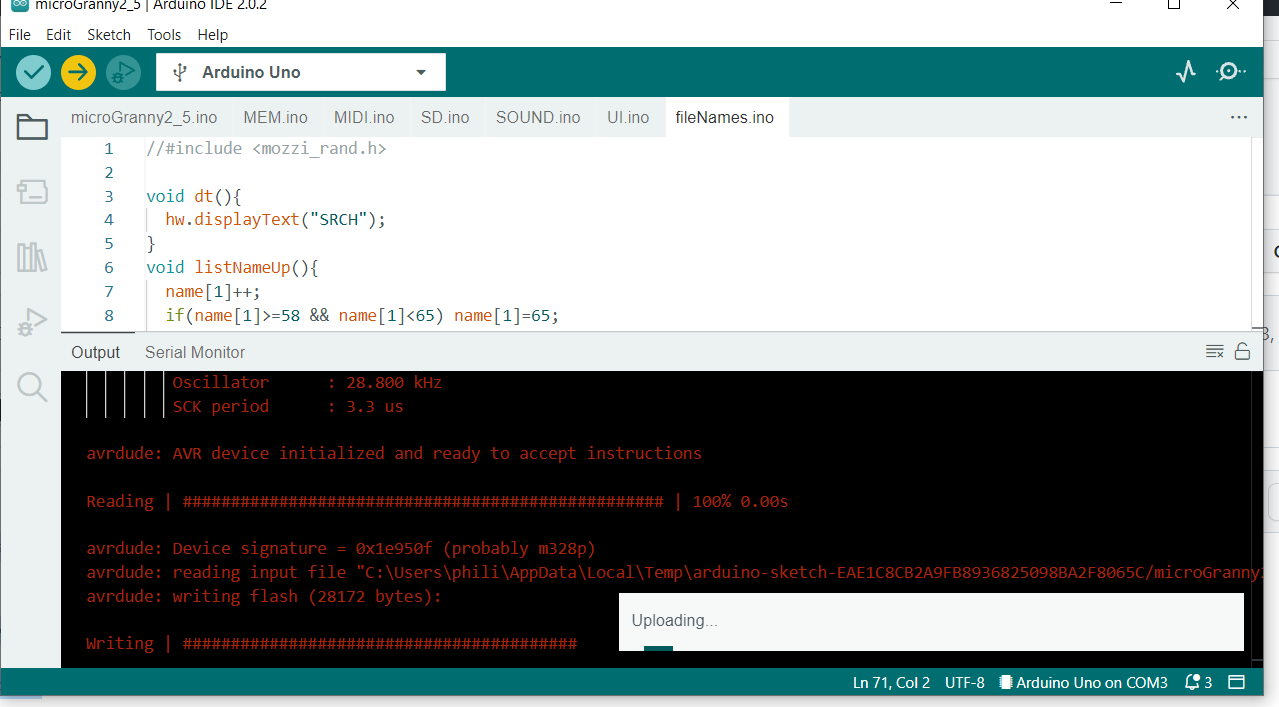
Task: Open the hidden tabs overflow menu
Action: tap(1239, 117)
